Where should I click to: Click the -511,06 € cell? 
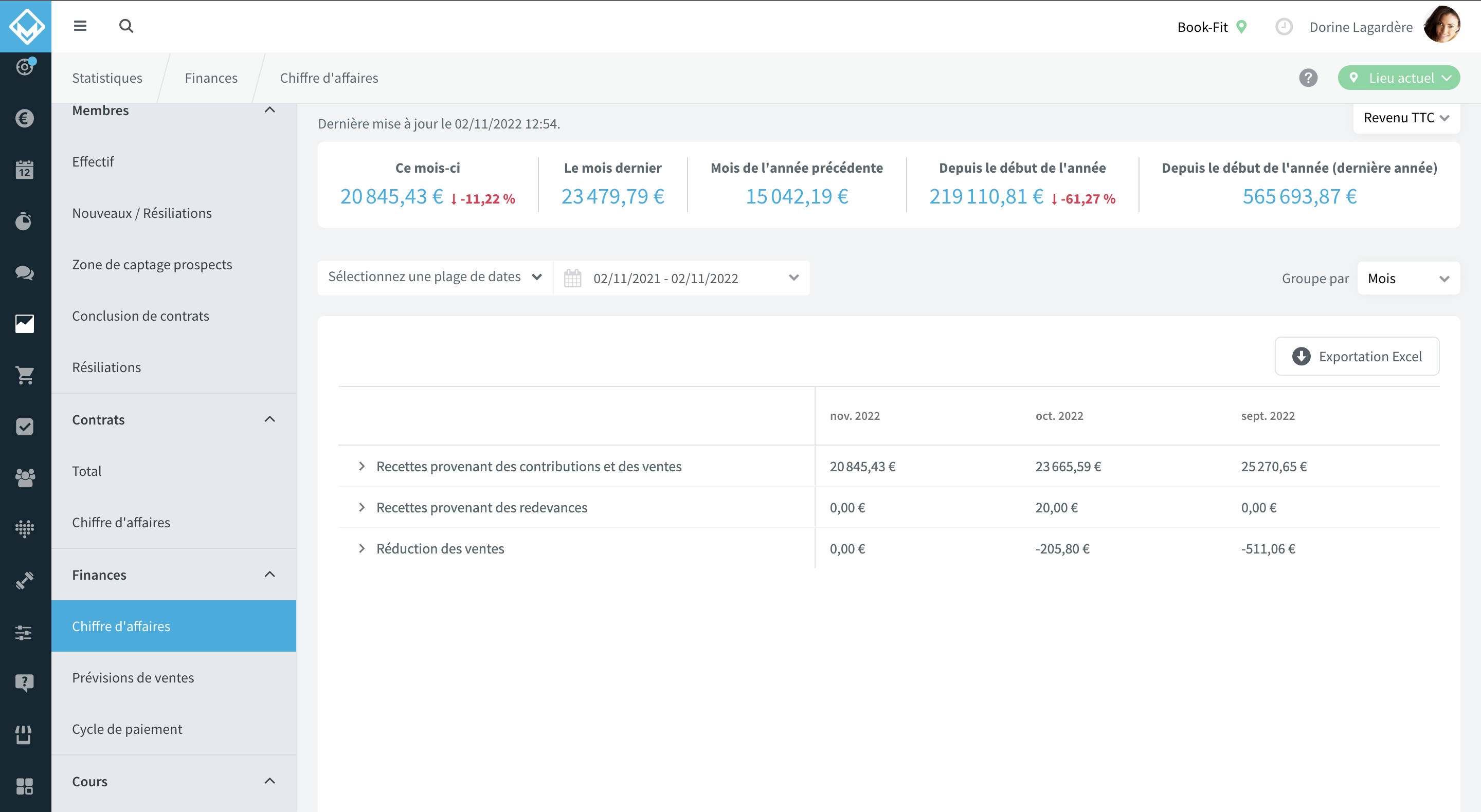click(1268, 548)
